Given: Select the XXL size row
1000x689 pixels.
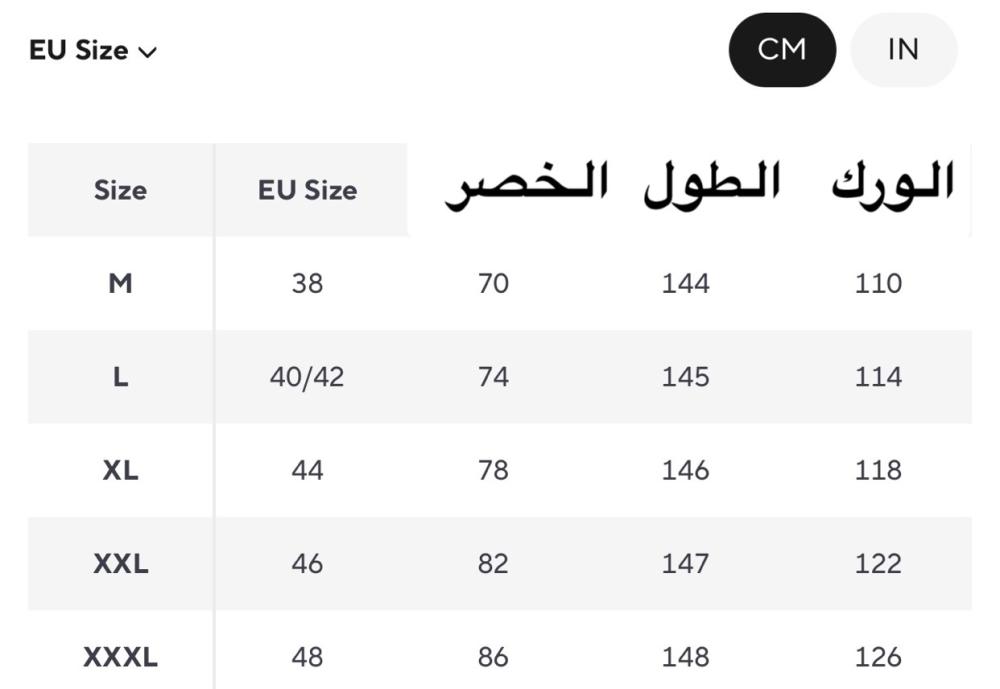Looking at the screenshot, I should point(499,563).
